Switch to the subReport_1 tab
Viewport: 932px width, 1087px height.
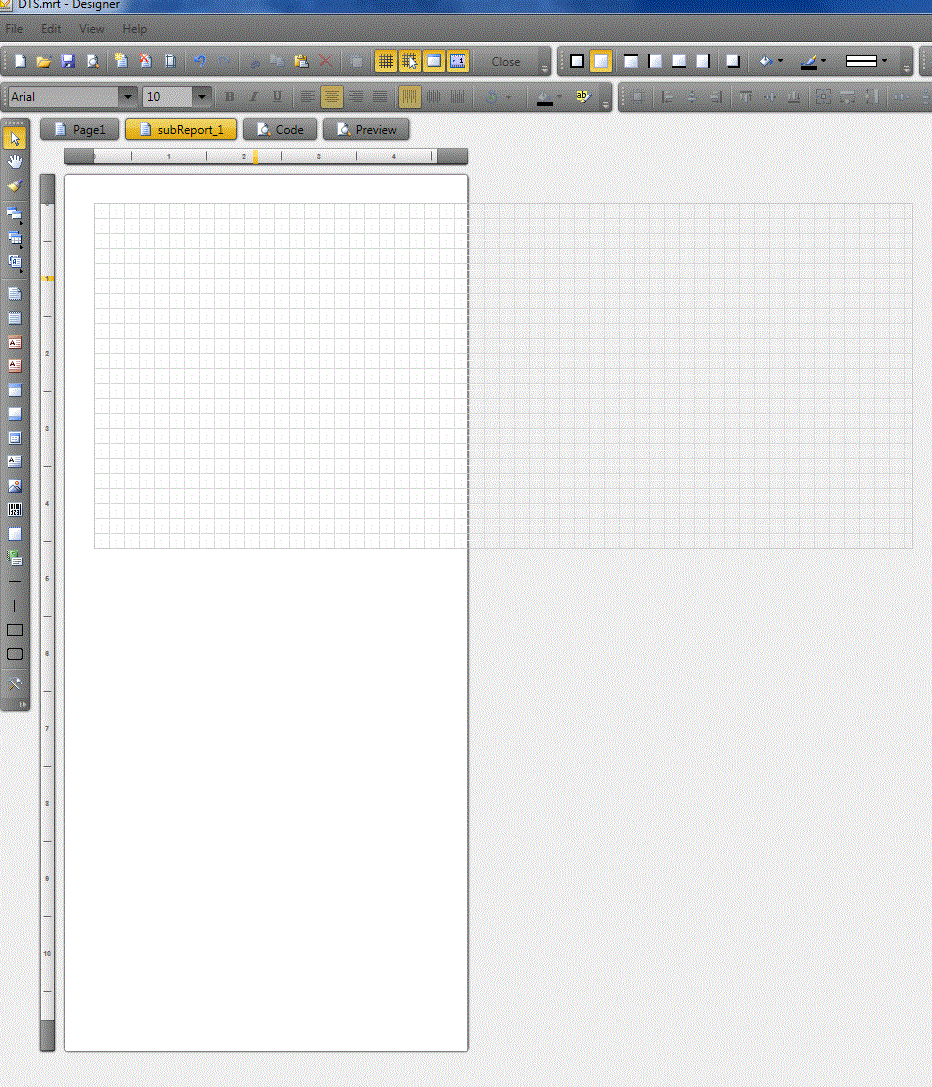pos(181,130)
